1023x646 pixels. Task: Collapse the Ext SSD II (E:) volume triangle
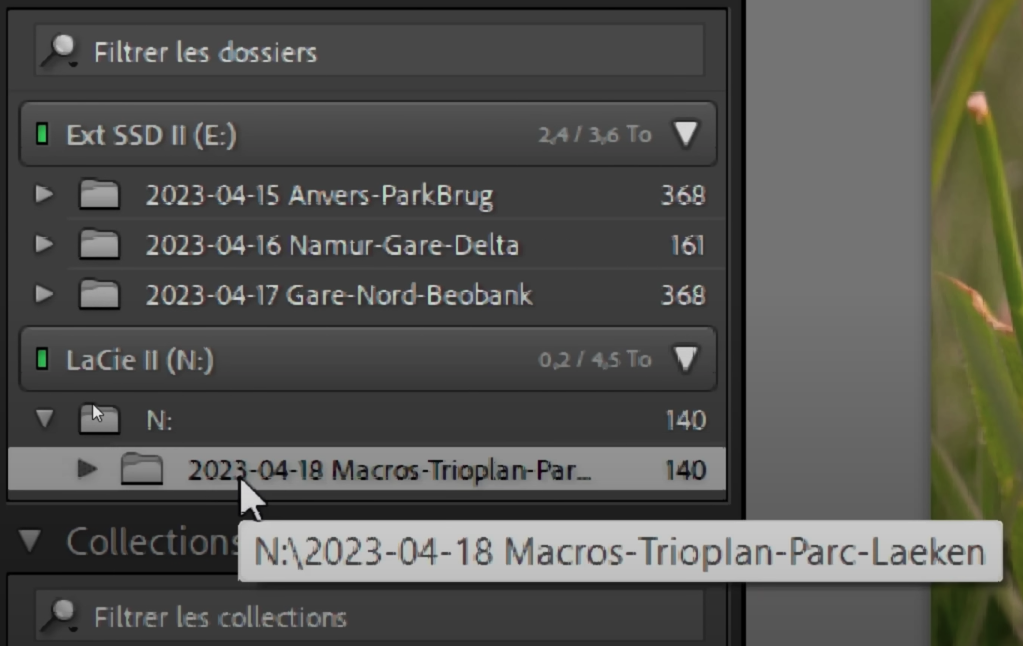(x=686, y=134)
